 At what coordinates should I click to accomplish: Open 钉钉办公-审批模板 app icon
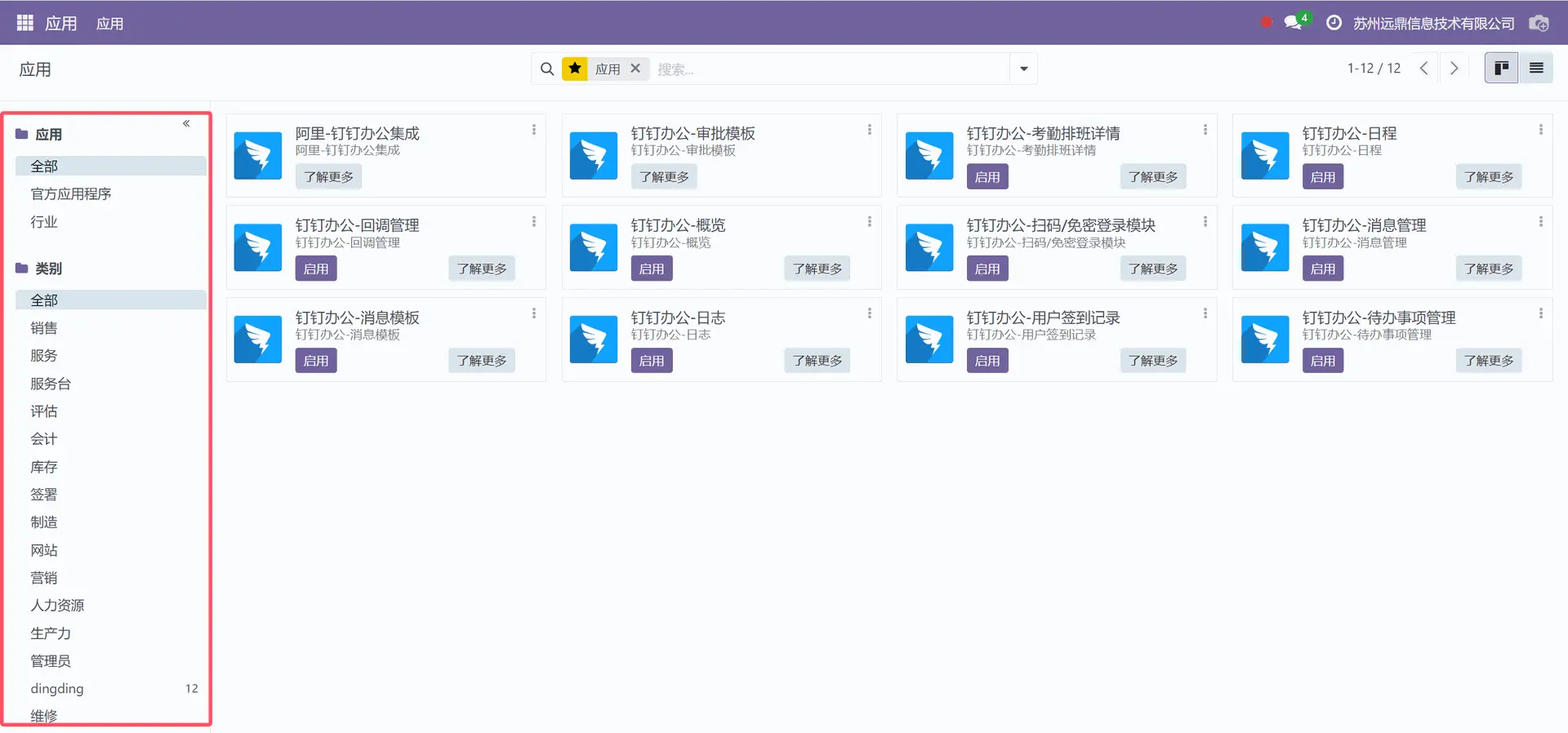[594, 156]
